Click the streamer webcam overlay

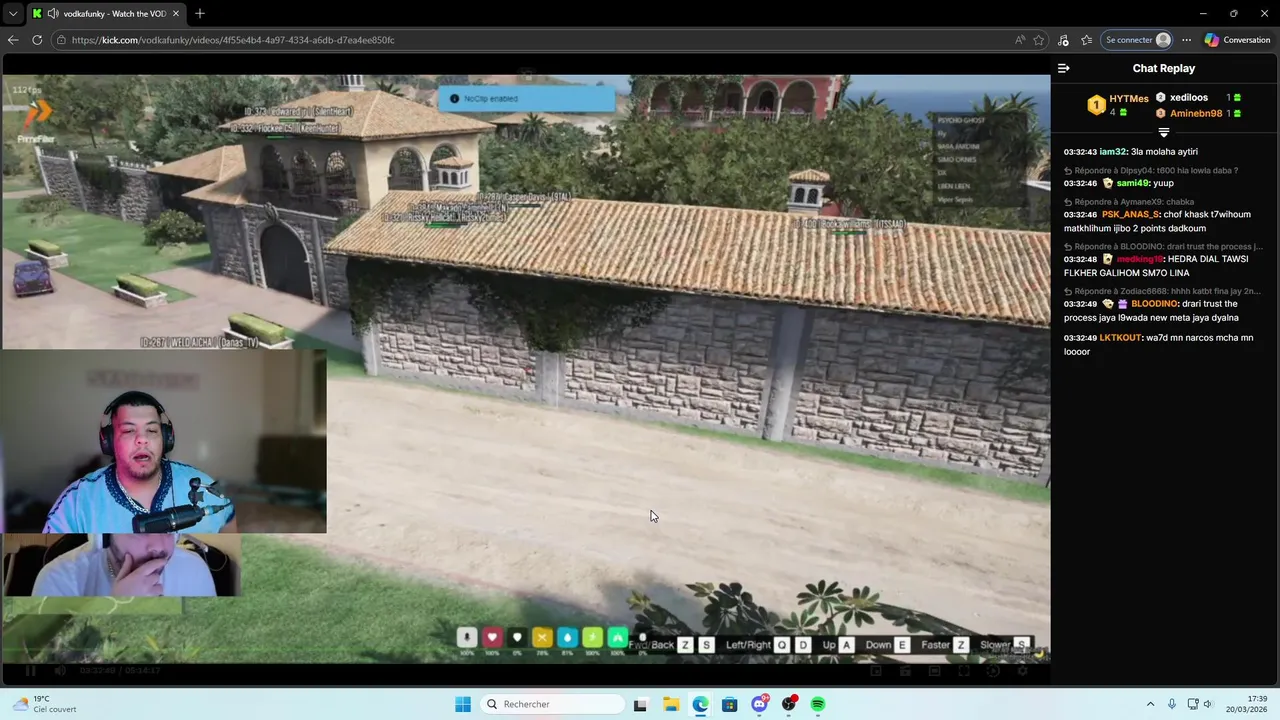click(164, 441)
